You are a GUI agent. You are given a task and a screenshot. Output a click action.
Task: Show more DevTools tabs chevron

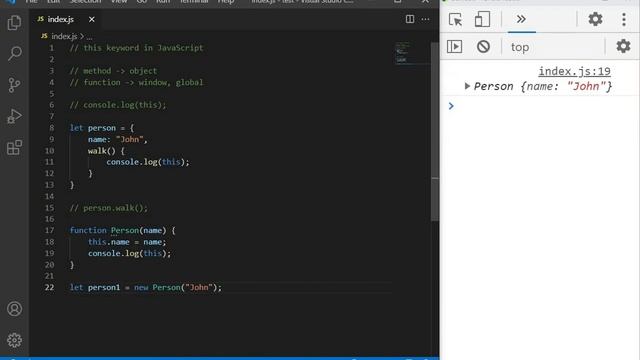click(x=521, y=19)
